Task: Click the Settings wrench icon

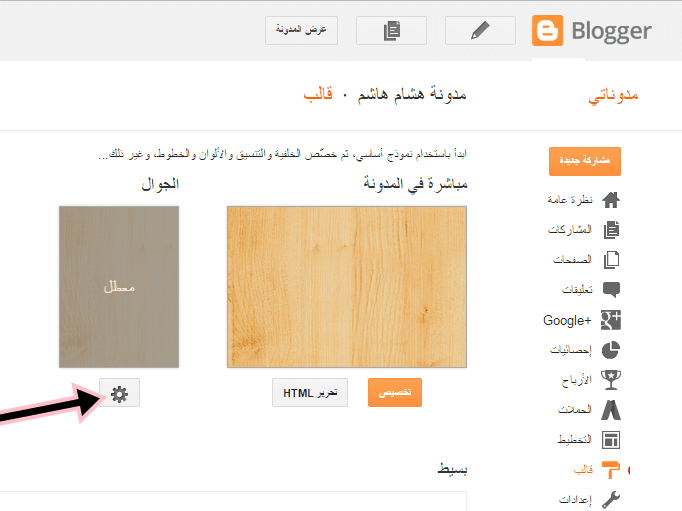Action: (x=611, y=499)
